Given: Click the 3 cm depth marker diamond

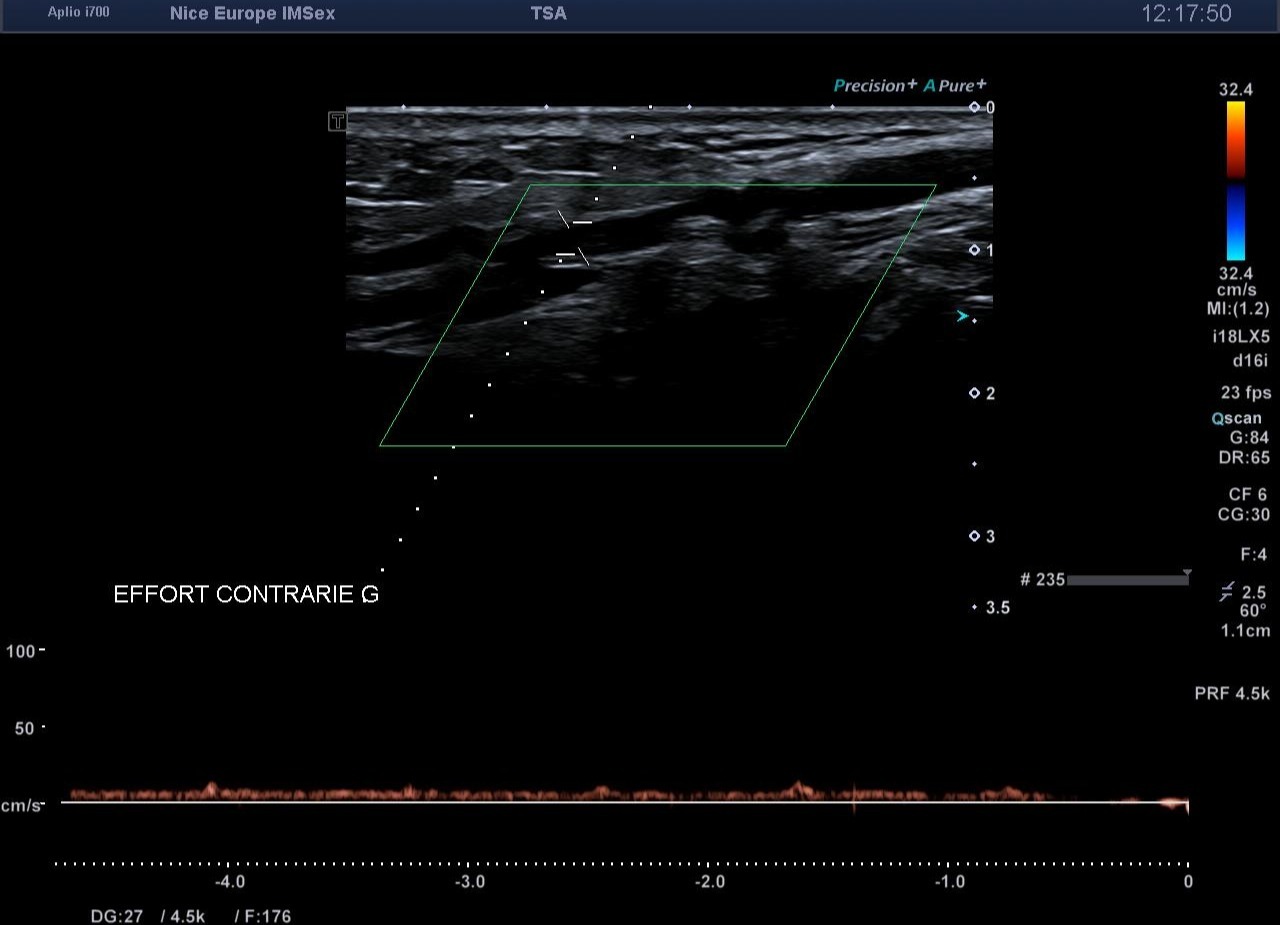Looking at the screenshot, I should tap(974, 536).
